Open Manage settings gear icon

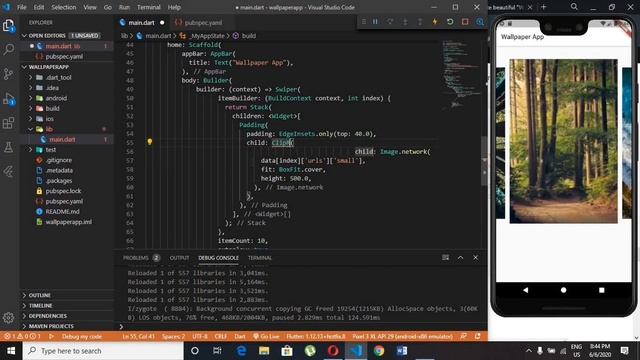(x=9, y=317)
